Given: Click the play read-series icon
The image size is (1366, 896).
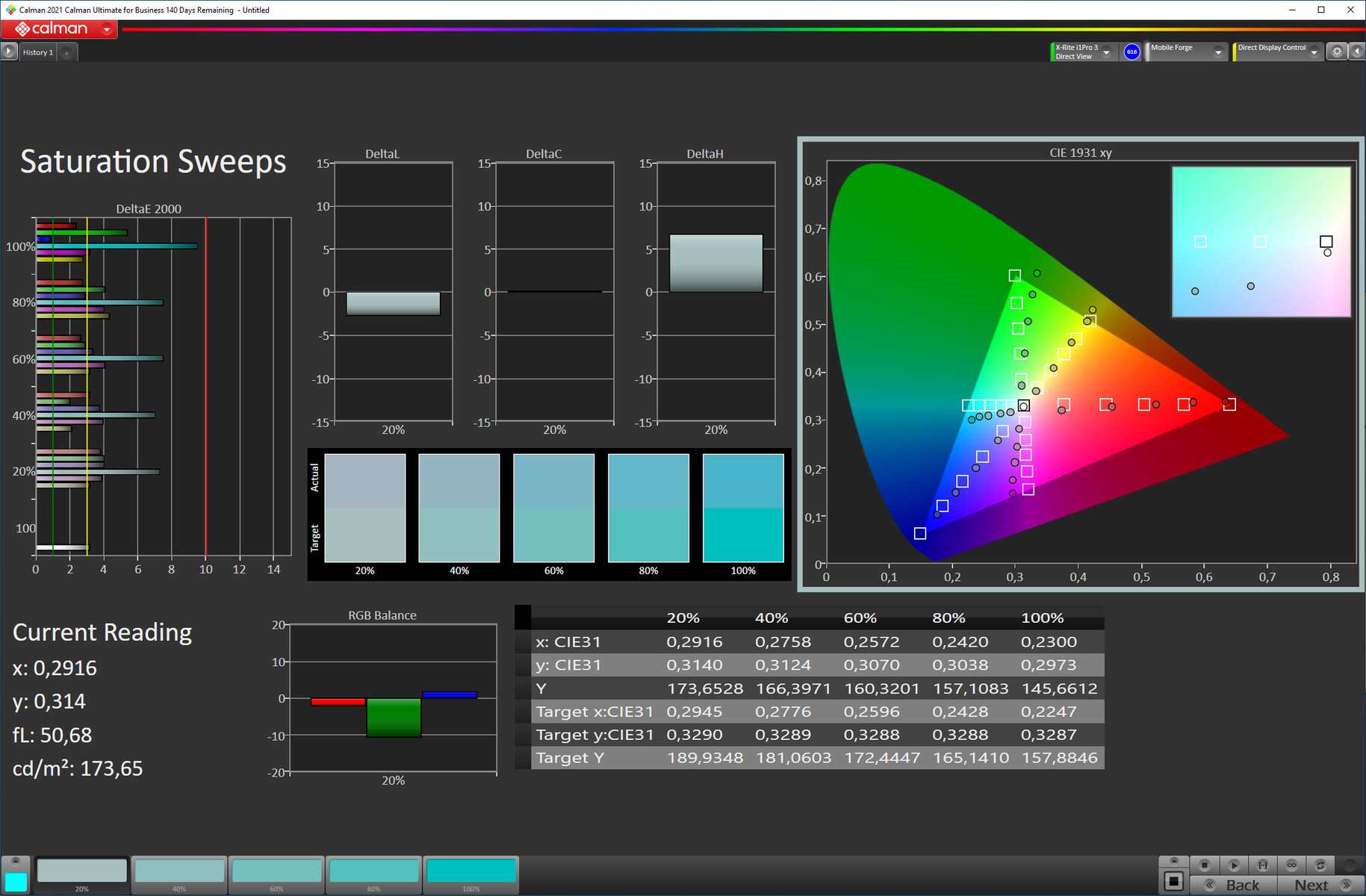Looking at the screenshot, I should point(1233,865).
